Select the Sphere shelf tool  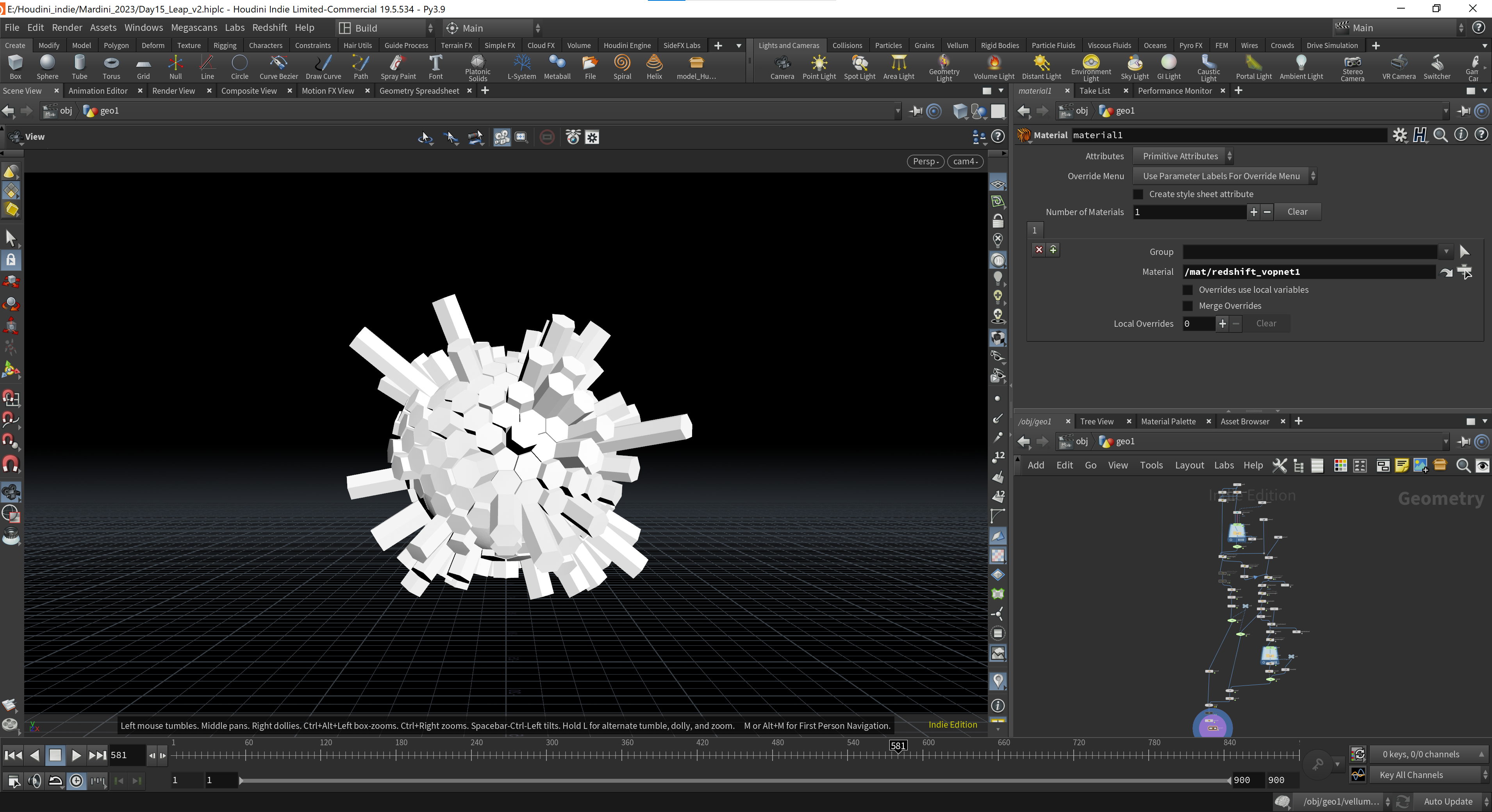48,67
